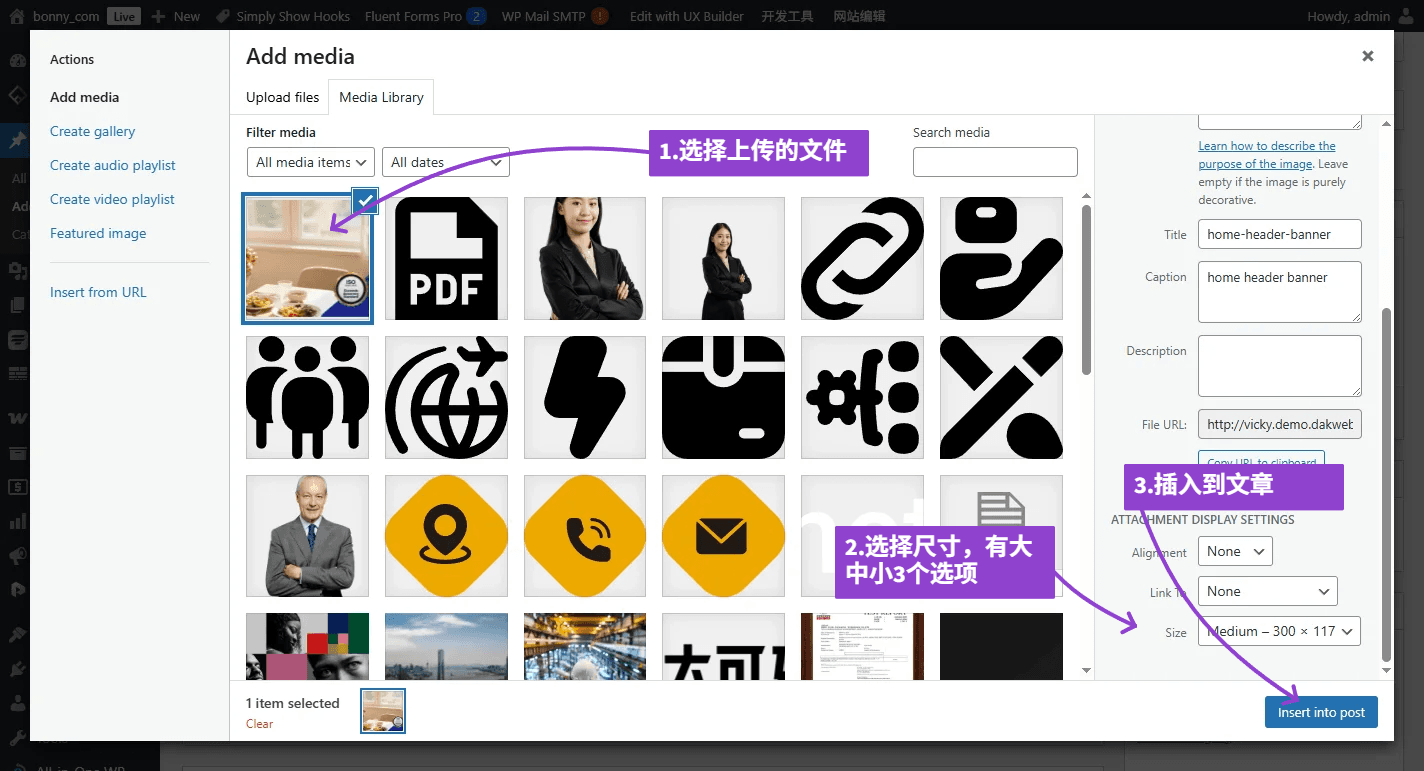Open the All dates filter dropdown

point(445,162)
